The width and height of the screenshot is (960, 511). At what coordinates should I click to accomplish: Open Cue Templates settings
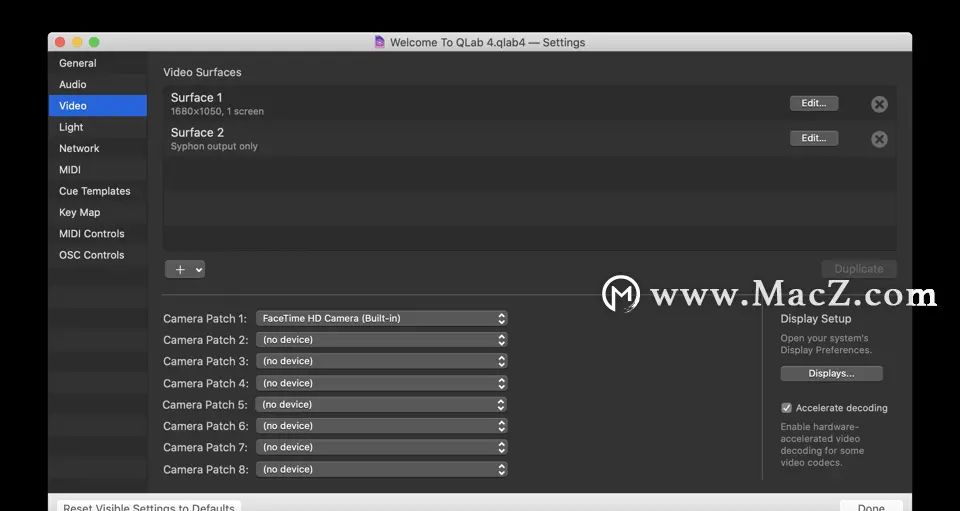tap(98, 191)
